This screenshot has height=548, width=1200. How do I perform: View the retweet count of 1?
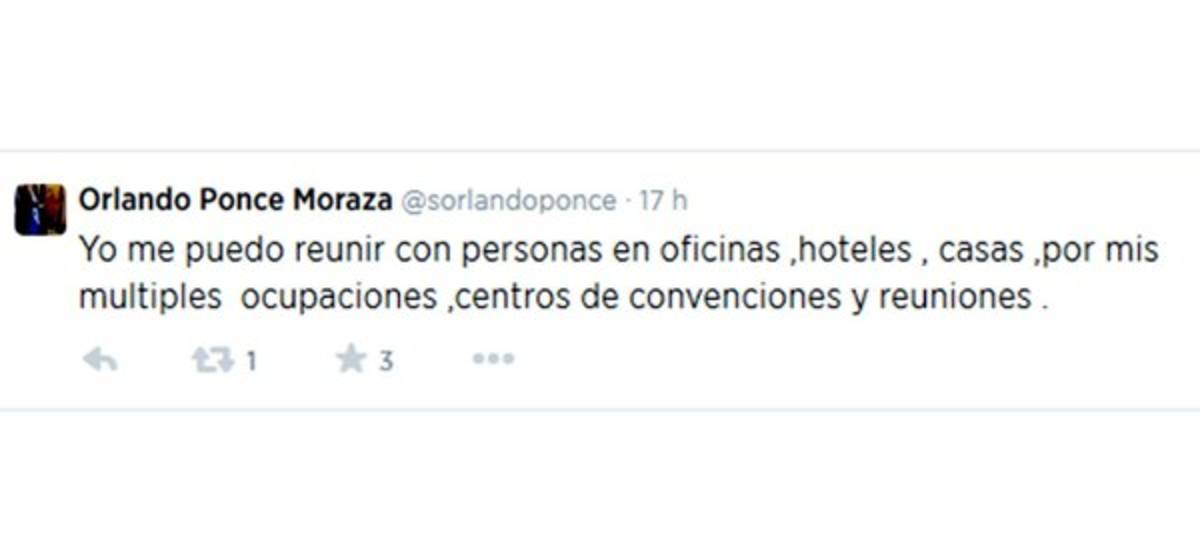251,361
